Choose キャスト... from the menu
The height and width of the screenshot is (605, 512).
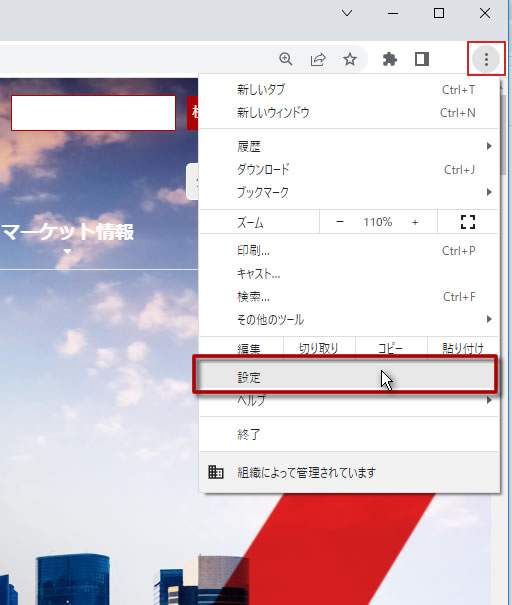pos(349,274)
